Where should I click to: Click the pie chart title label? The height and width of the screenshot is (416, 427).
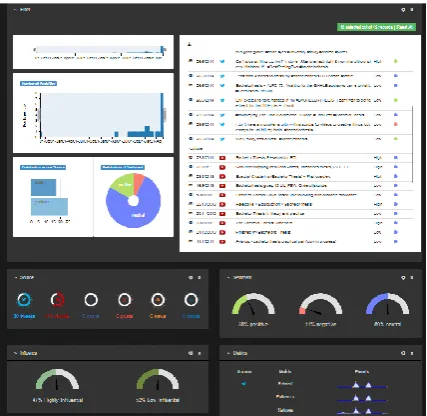click(x=123, y=167)
